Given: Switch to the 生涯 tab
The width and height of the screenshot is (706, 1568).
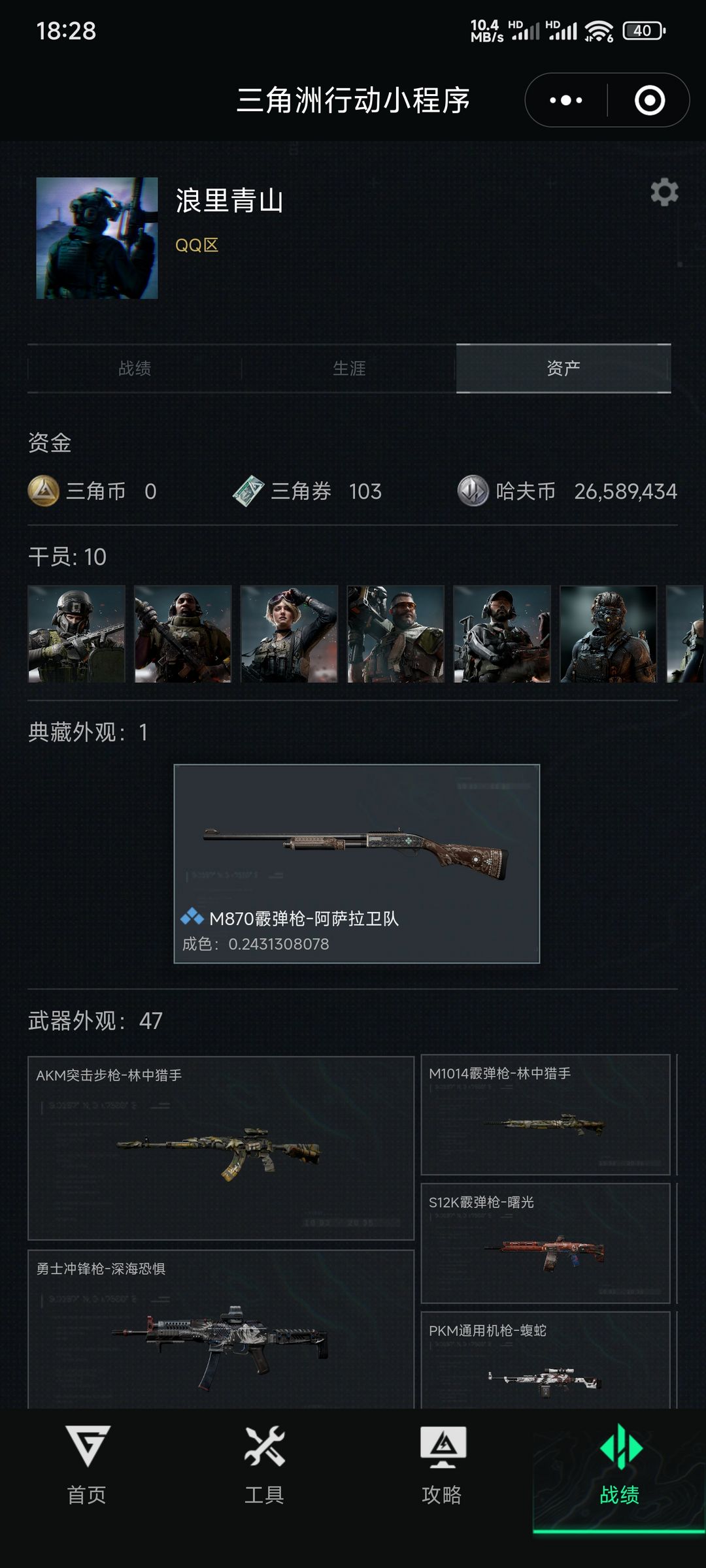Looking at the screenshot, I should [349, 368].
